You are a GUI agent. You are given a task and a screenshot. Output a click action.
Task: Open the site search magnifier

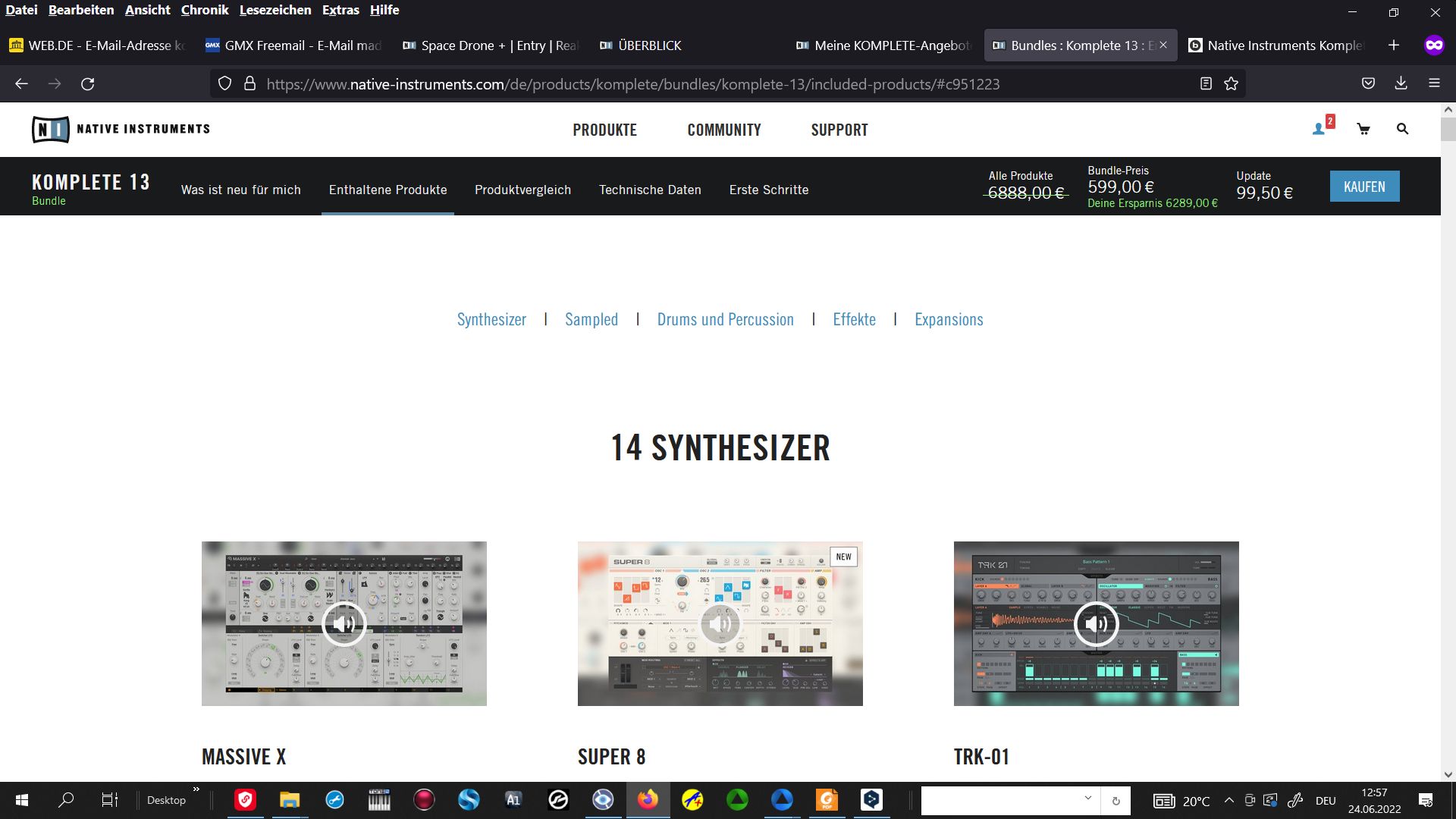[x=1402, y=129]
